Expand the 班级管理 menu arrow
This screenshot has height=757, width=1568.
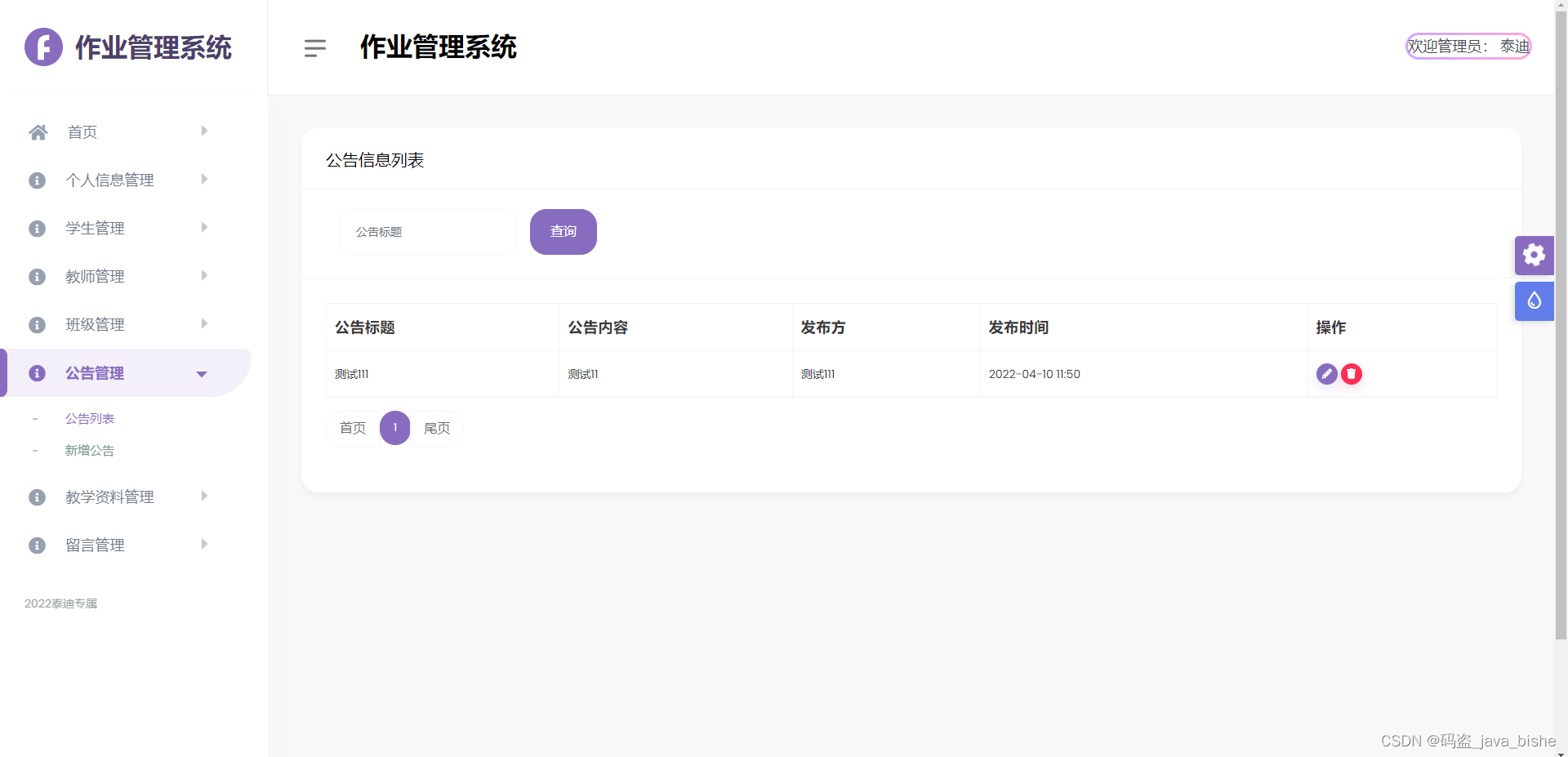(204, 323)
